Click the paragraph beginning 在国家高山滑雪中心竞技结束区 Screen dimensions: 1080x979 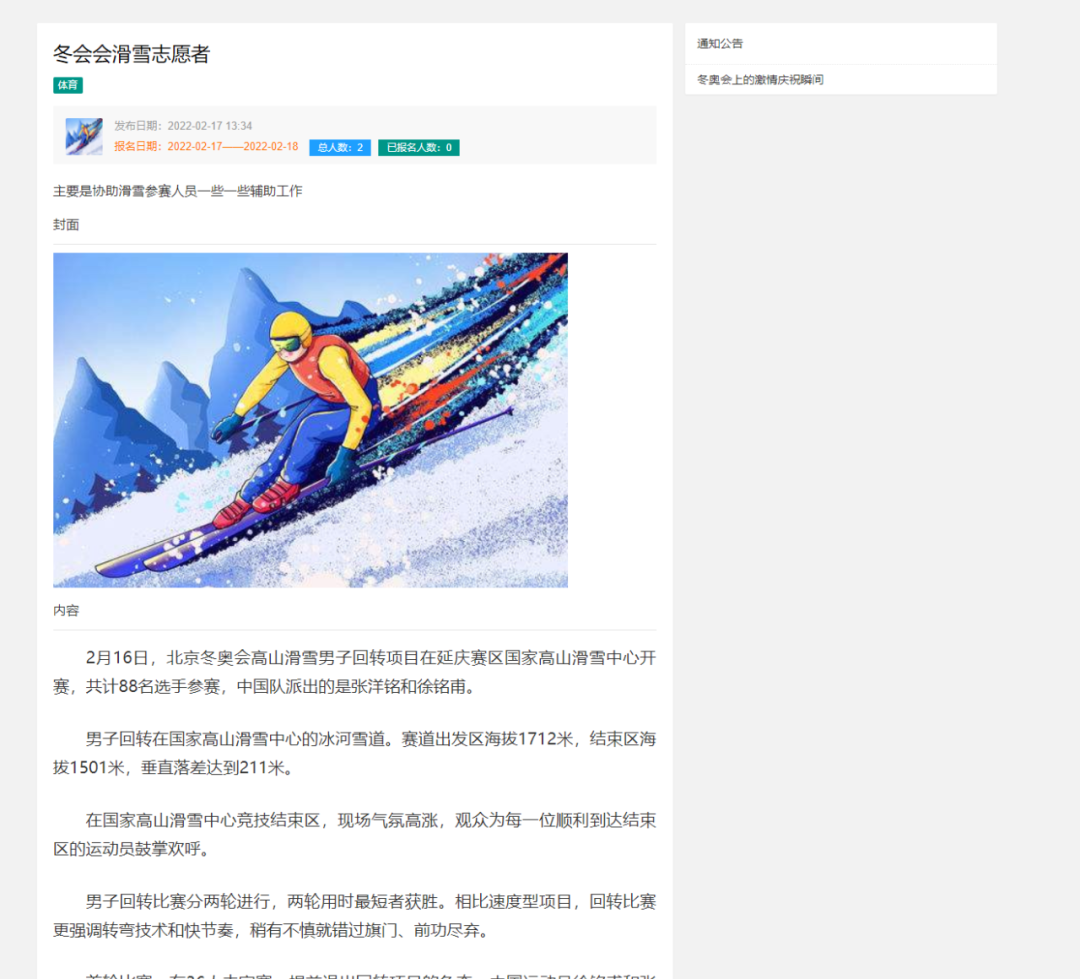point(355,834)
